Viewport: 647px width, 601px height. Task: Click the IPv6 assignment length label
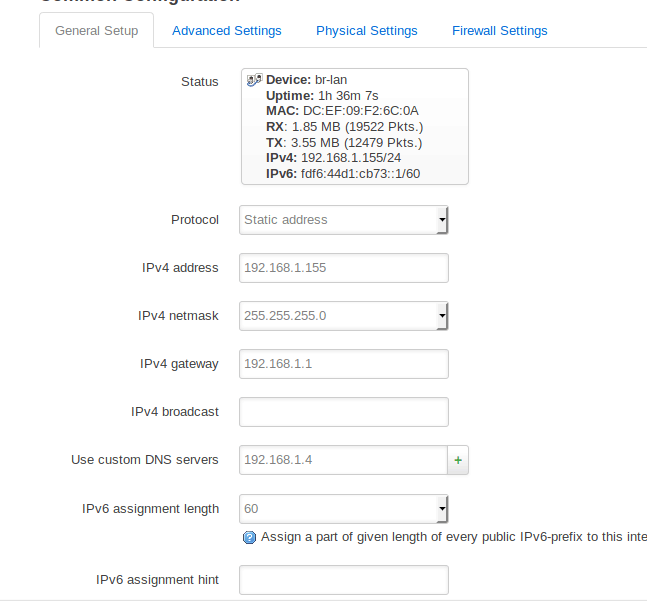click(x=150, y=509)
